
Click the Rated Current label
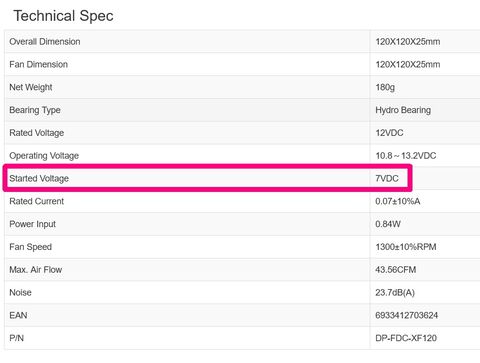37,201
